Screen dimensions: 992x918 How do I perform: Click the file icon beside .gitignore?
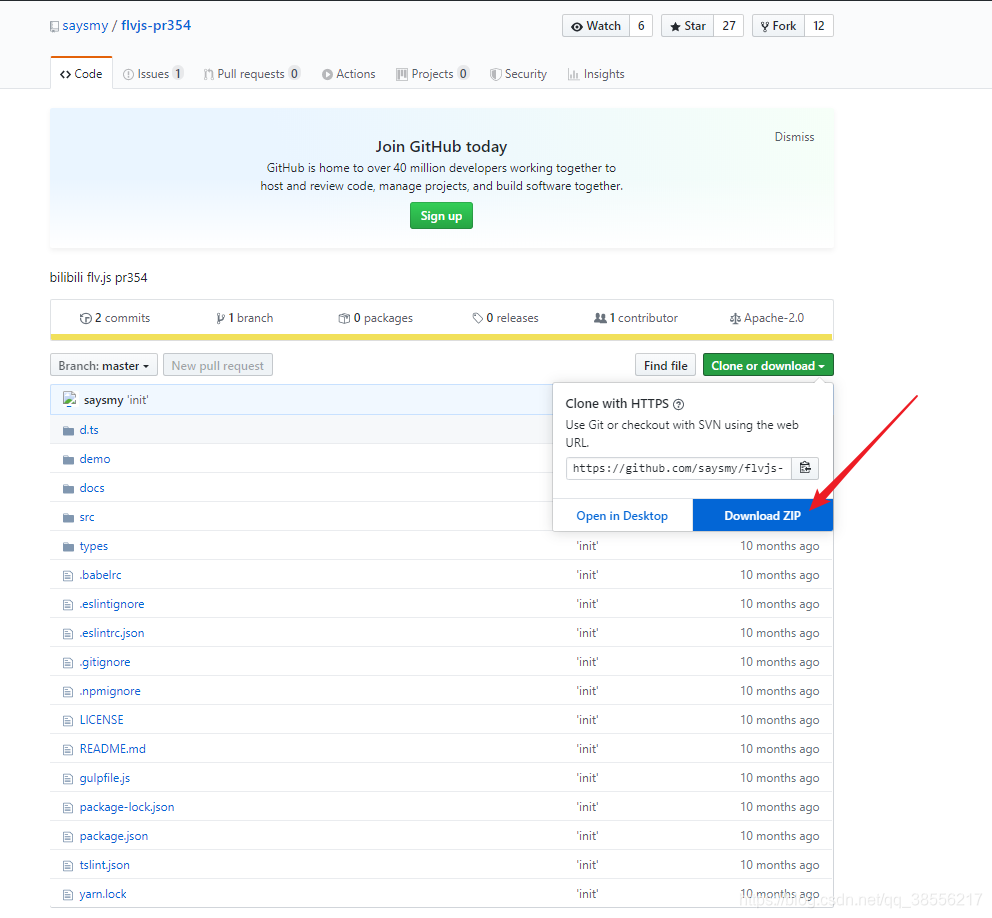[68, 663]
